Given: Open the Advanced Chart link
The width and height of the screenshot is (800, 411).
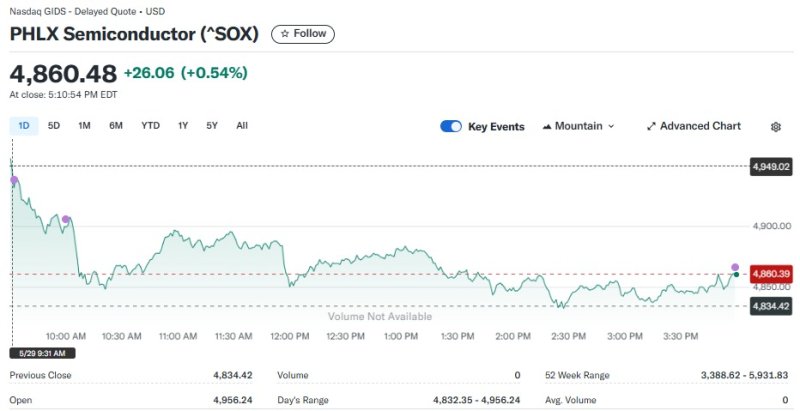Looking at the screenshot, I should tap(693, 126).
